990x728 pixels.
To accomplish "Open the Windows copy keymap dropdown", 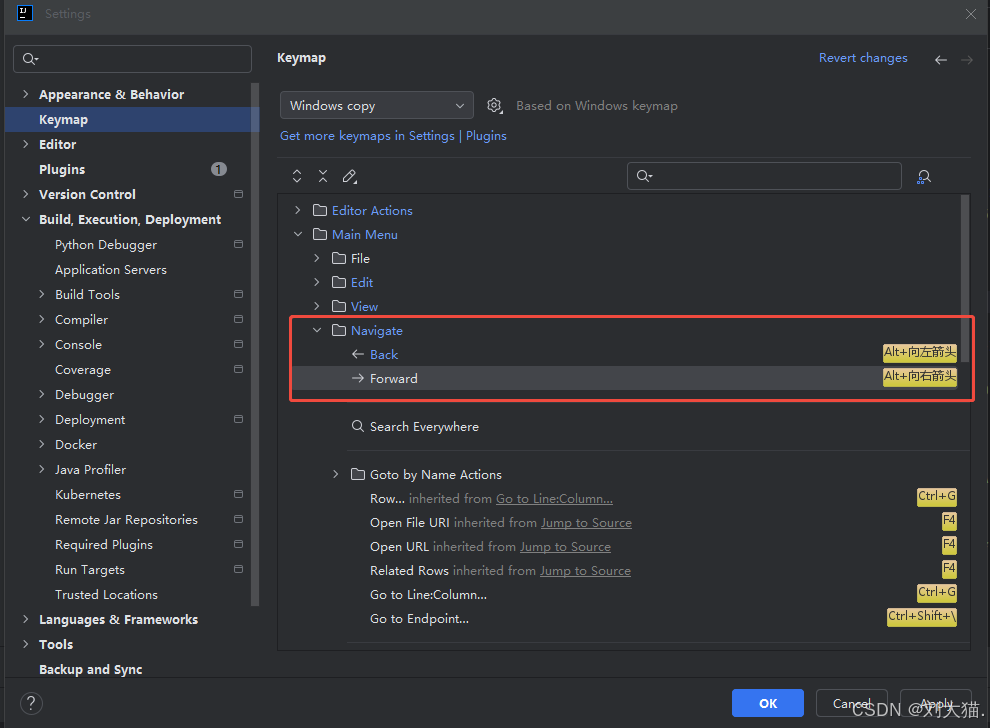I will pyautogui.click(x=377, y=106).
